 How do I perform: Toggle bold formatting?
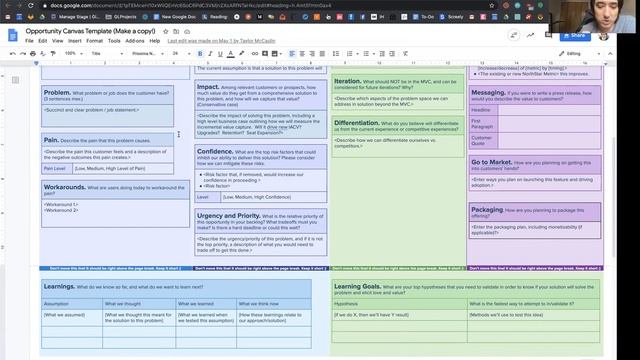point(200,53)
